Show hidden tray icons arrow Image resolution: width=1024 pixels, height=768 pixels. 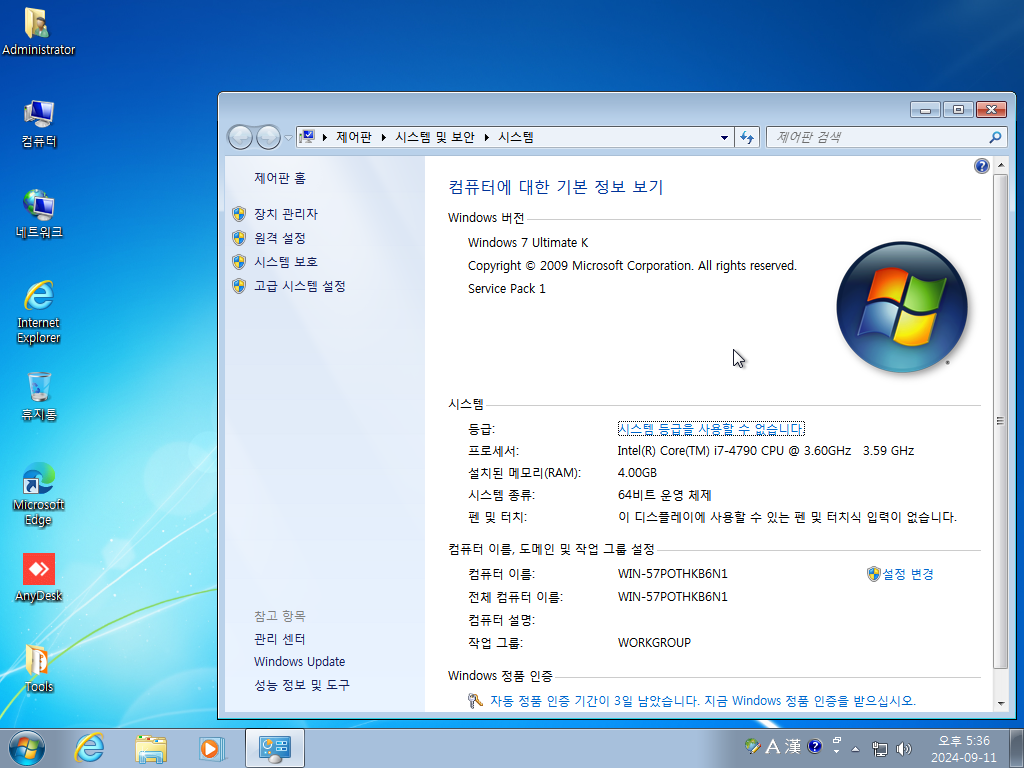pos(856,749)
